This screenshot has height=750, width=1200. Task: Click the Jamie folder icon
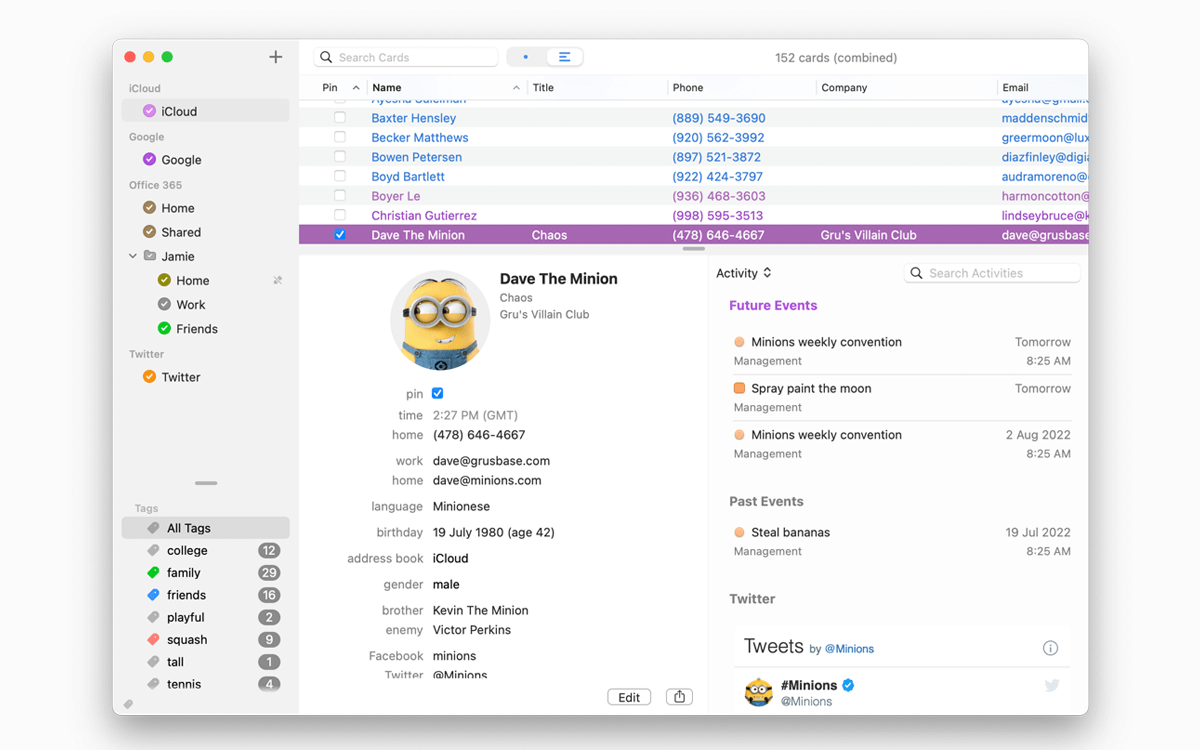[149, 256]
